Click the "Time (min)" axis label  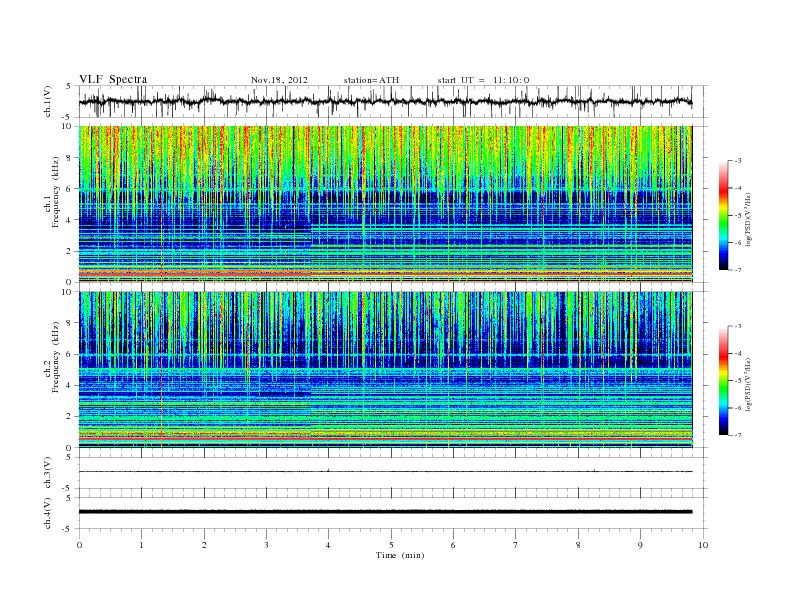pos(400,555)
